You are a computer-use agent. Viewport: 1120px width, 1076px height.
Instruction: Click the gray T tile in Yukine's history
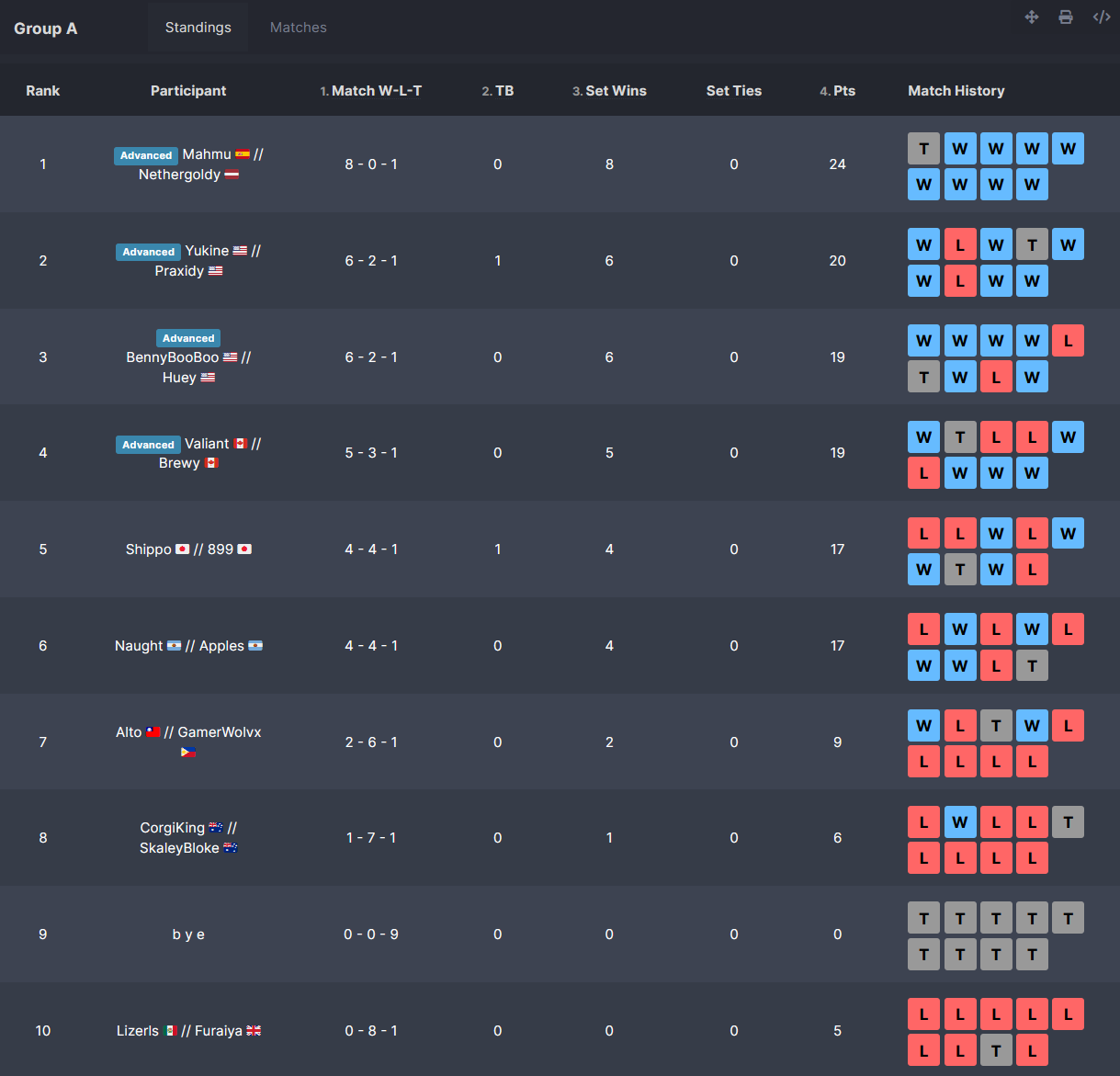[x=1032, y=244]
